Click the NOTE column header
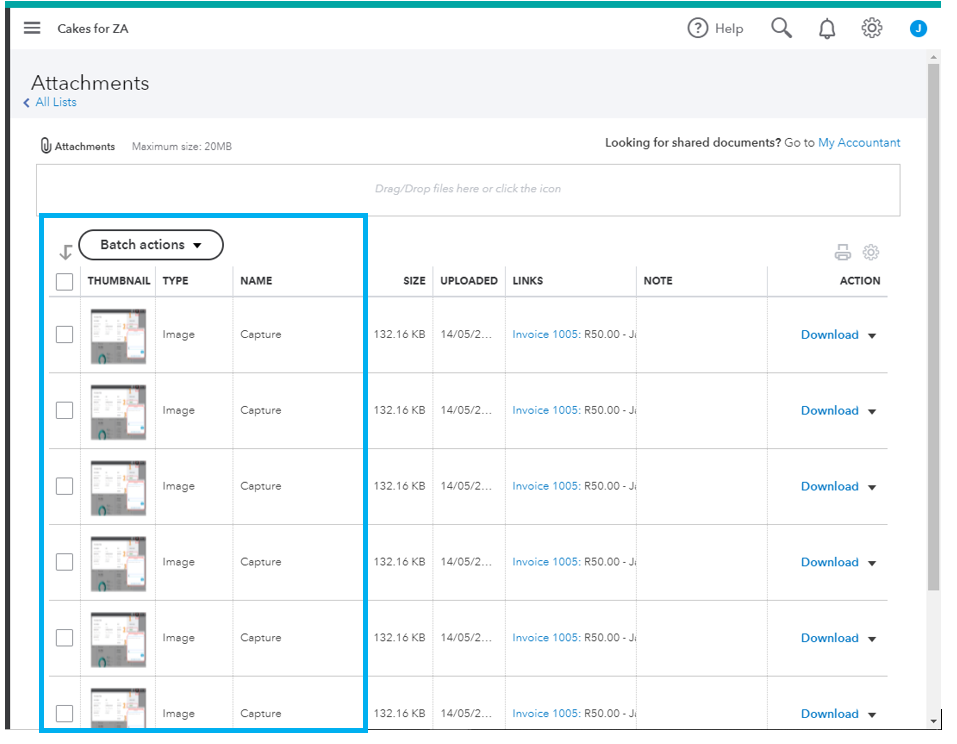 pos(658,281)
